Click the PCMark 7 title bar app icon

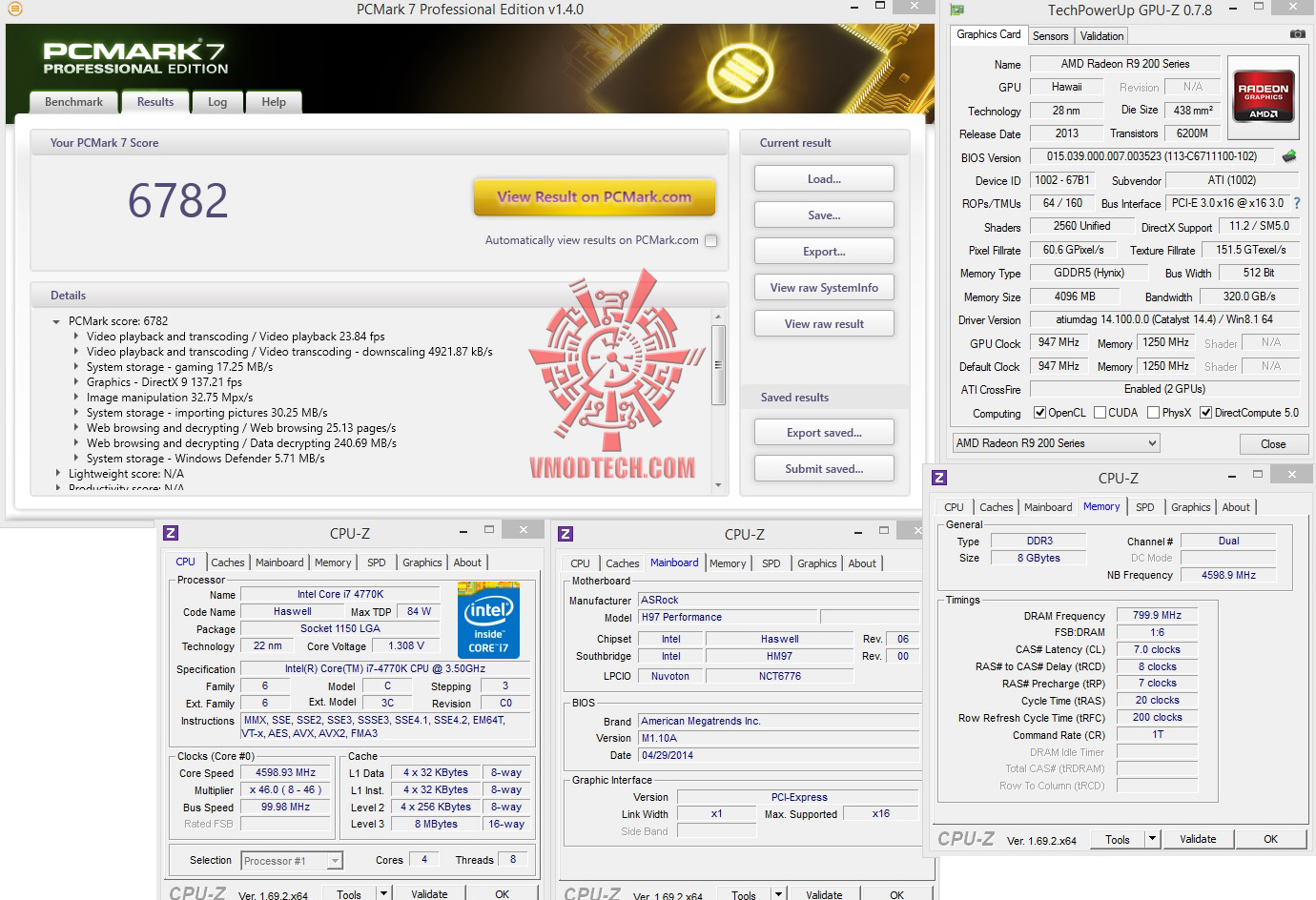pyautogui.click(x=14, y=10)
